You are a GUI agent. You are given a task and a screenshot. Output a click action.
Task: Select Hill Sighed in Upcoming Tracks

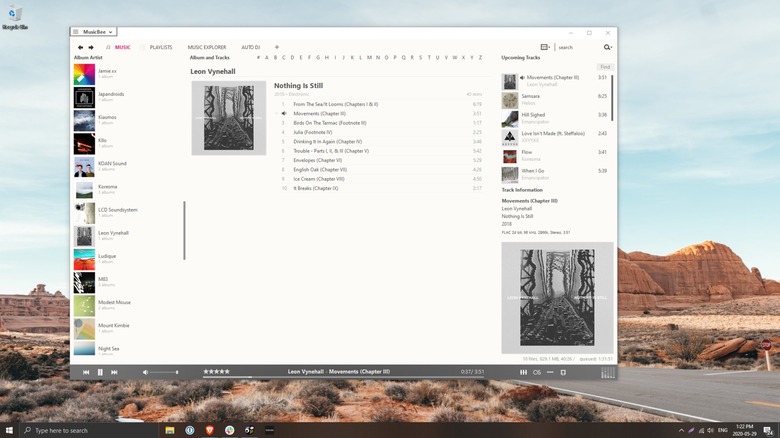[x=555, y=118]
